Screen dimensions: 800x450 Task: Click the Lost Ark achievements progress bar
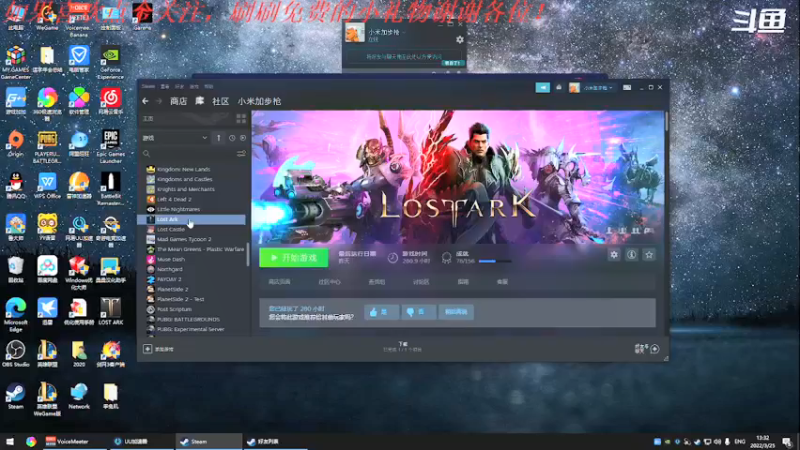pyautogui.click(x=494, y=261)
